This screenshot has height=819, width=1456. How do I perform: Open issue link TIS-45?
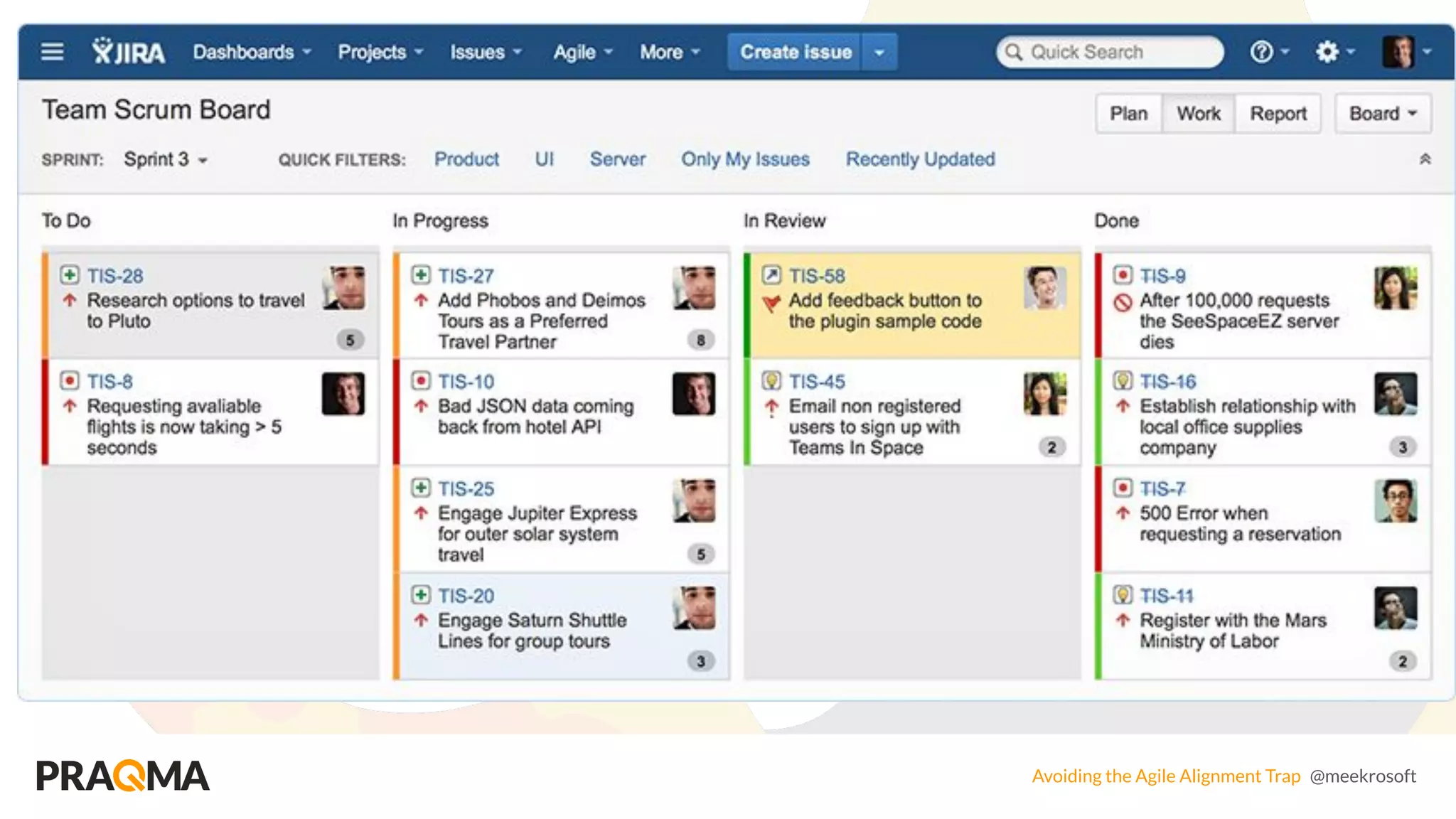[x=817, y=382]
